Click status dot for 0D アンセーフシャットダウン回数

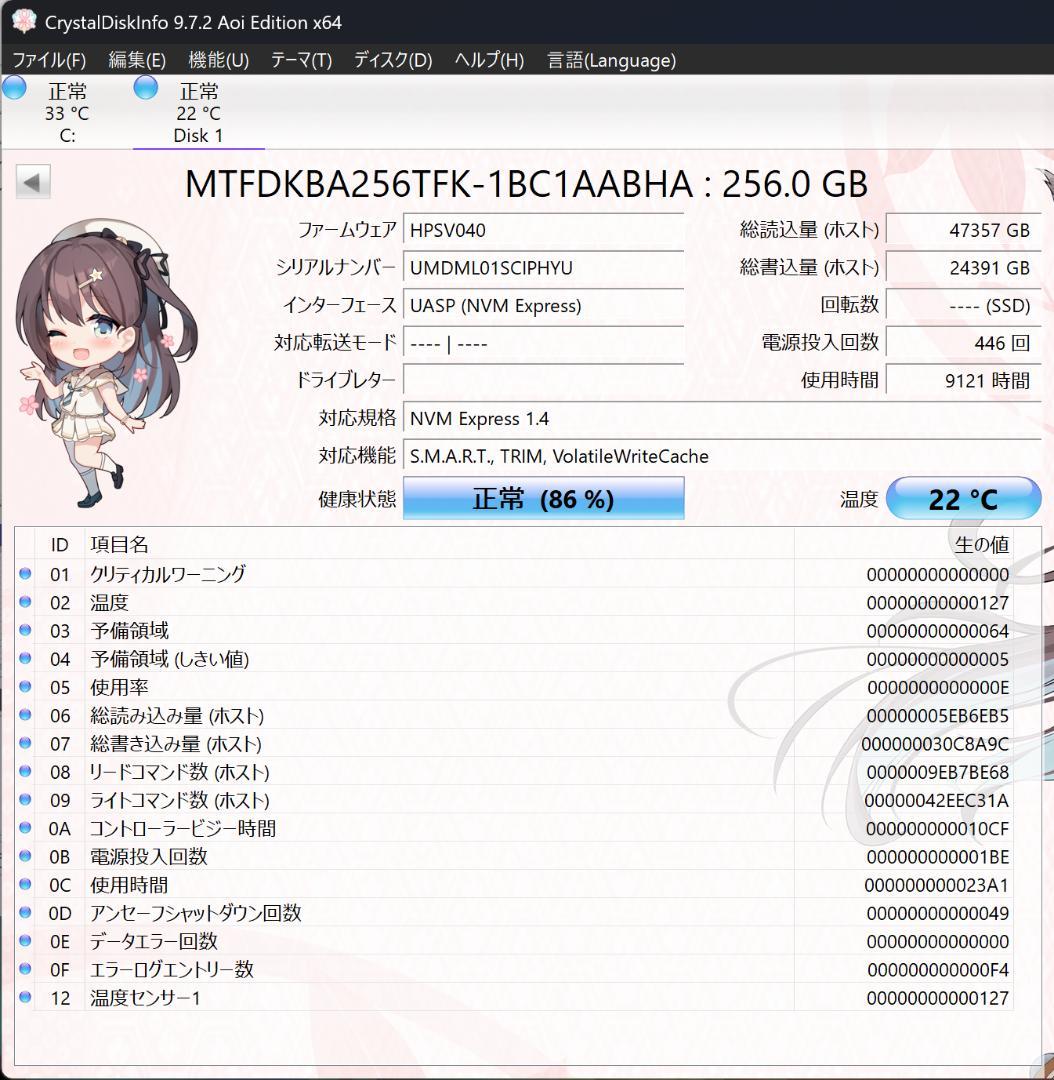[x=25, y=912]
